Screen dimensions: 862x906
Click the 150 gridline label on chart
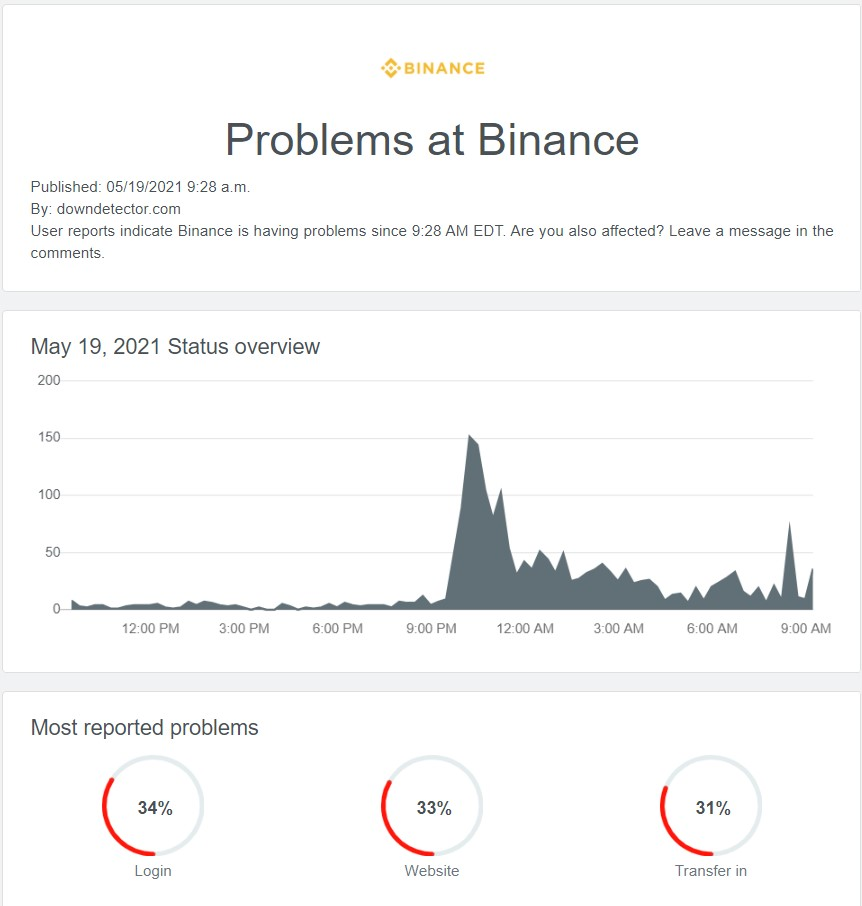pos(48,438)
